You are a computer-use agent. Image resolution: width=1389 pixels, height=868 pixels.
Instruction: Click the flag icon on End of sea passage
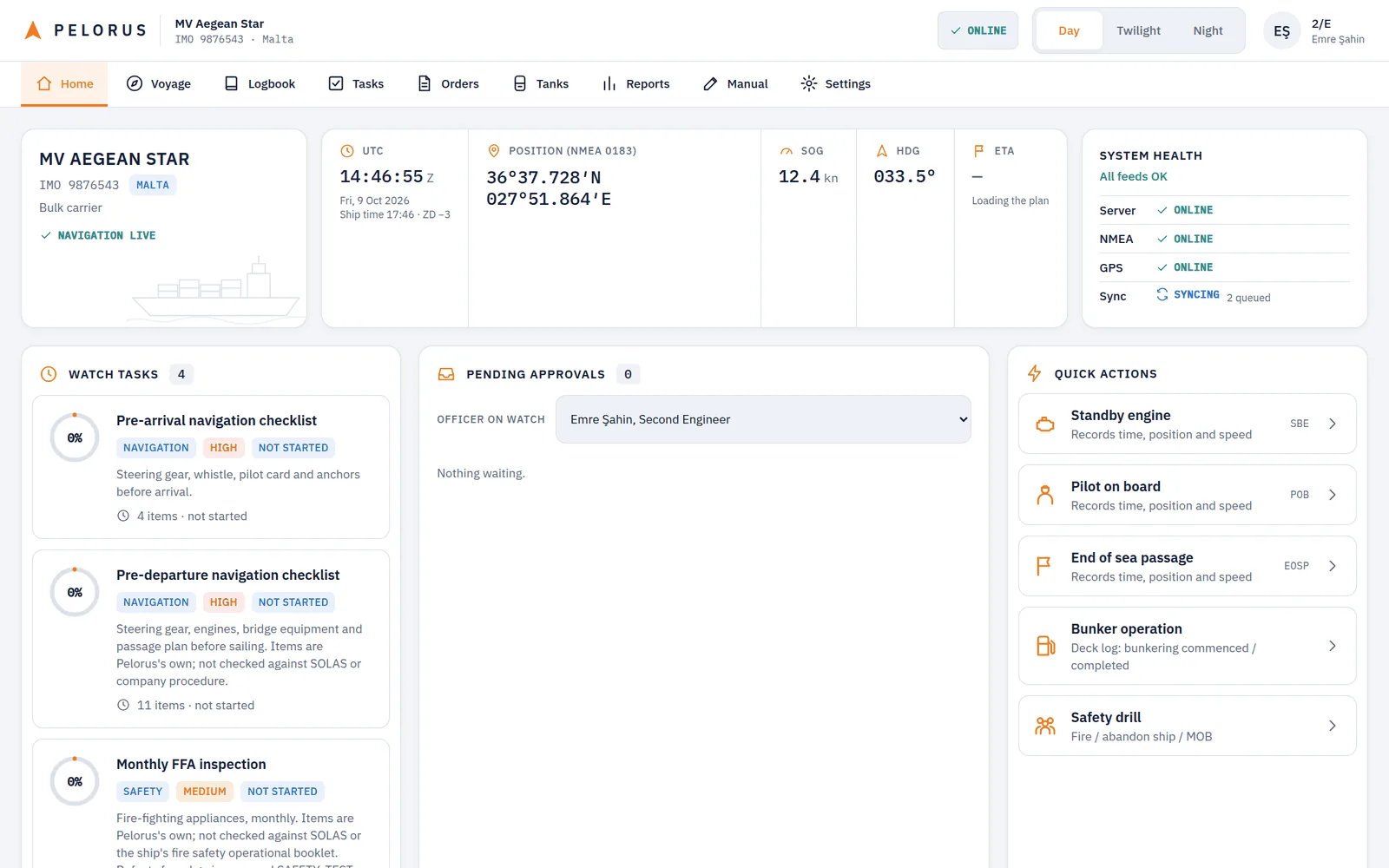[x=1045, y=567]
